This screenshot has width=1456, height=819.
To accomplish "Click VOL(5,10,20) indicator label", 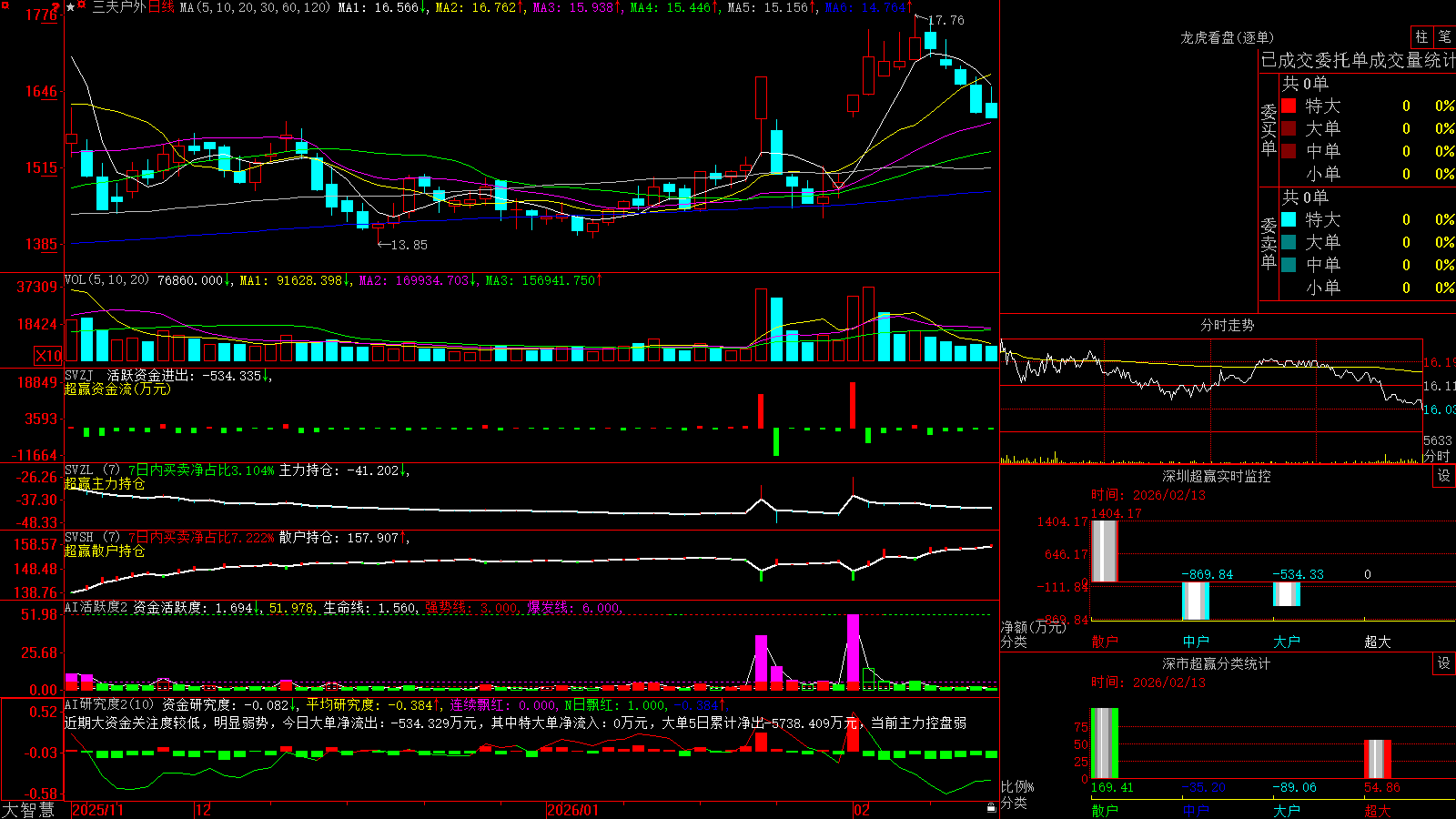I will pos(106,280).
